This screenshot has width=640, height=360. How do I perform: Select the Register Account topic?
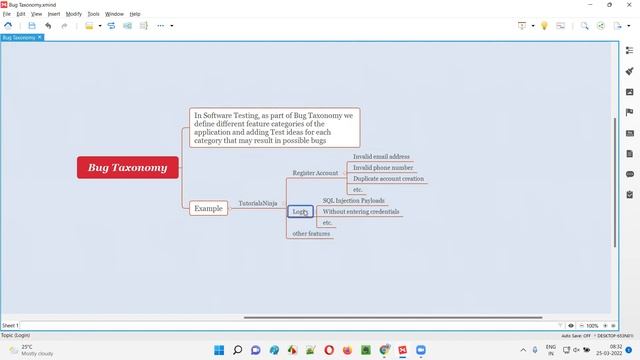point(315,173)
